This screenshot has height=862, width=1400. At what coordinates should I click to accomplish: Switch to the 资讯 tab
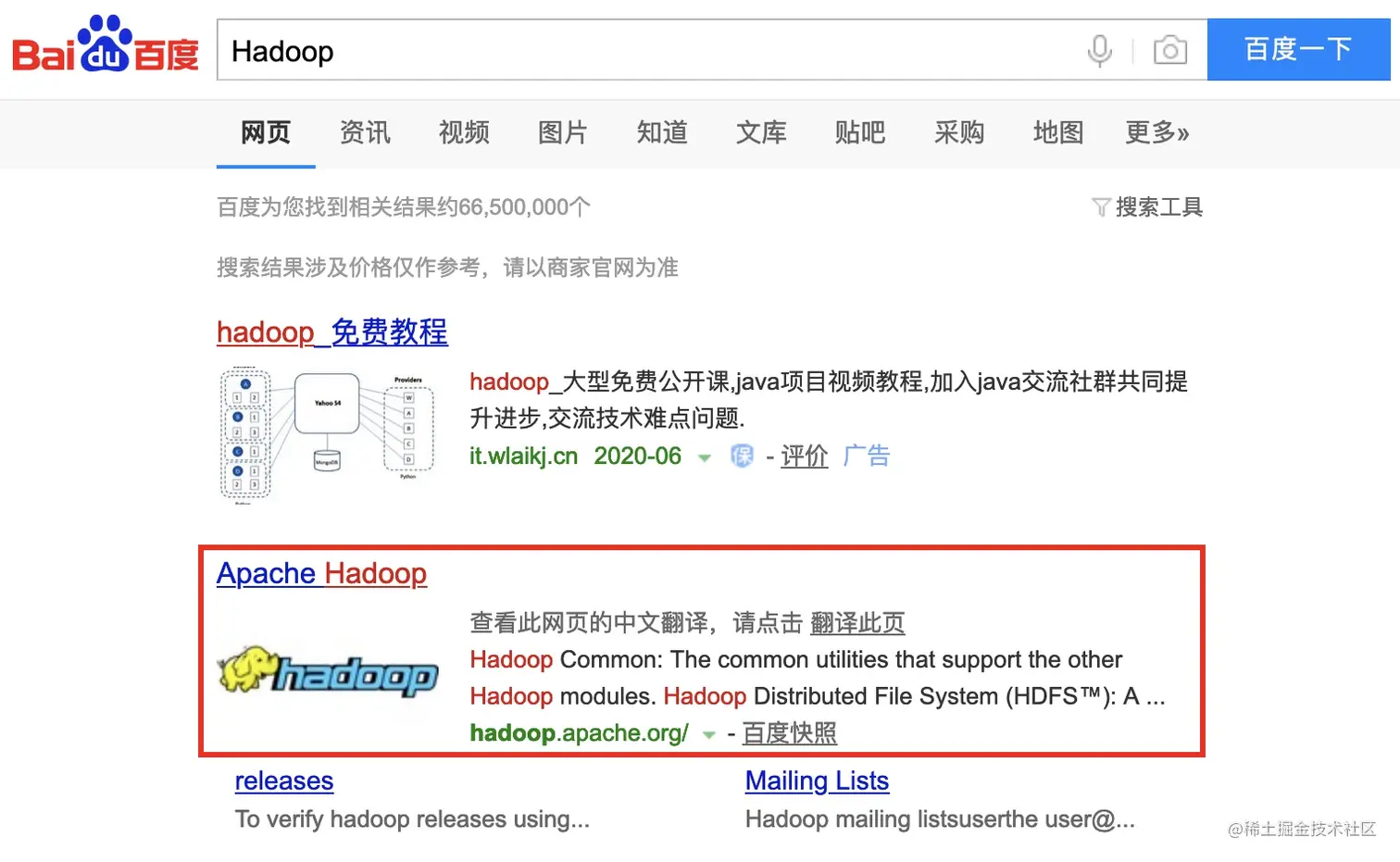point(365,132)
